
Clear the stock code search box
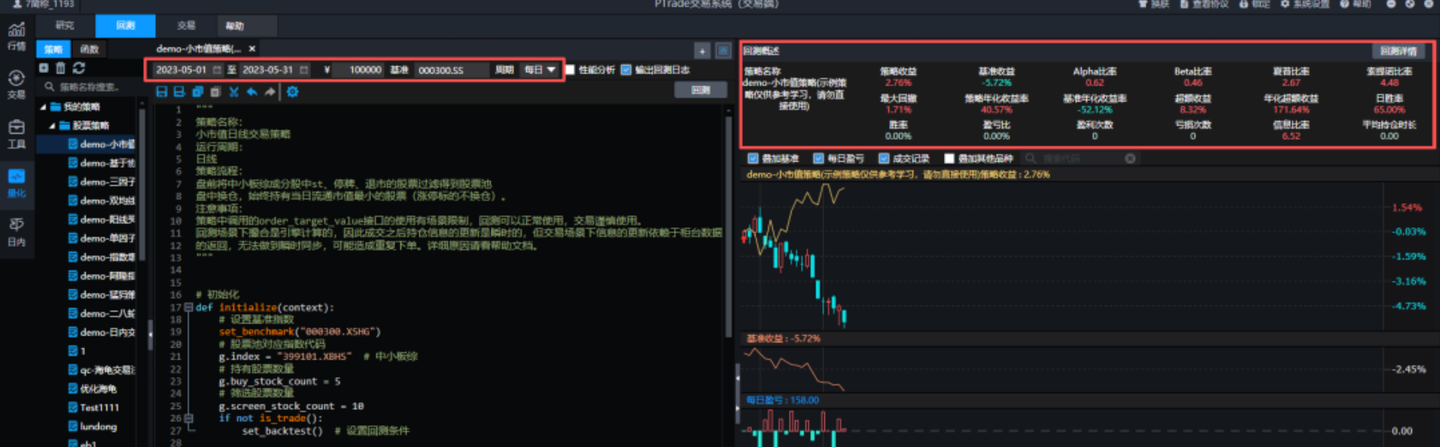pyautogui.click(x=1130, y=158)
